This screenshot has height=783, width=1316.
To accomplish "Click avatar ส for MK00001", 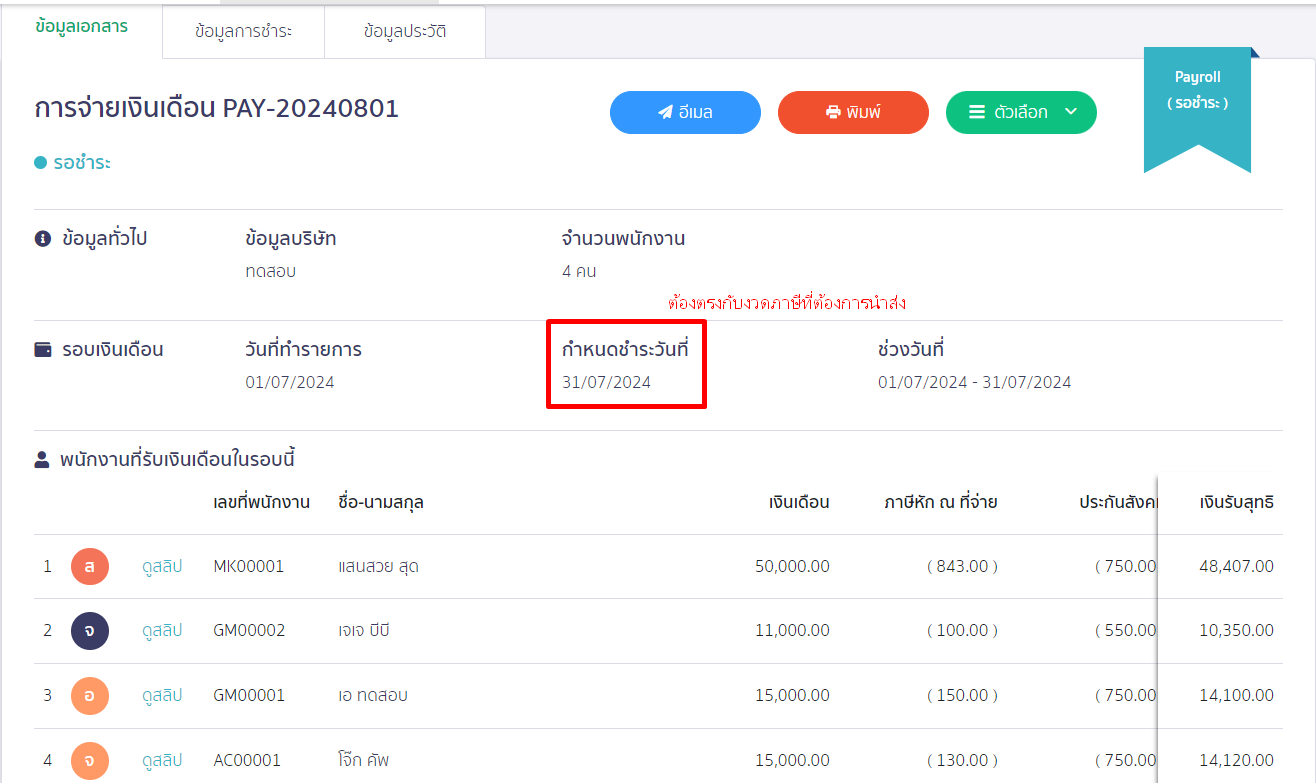I will tap(89, 567).
